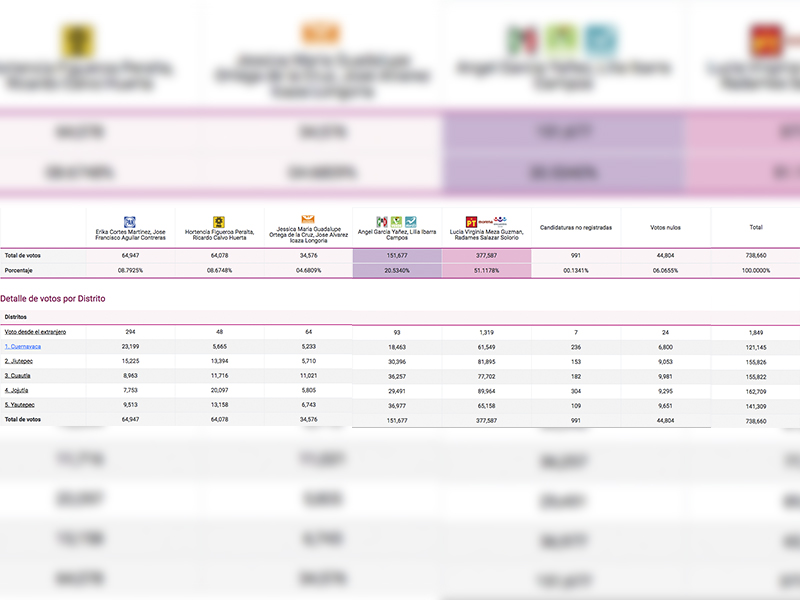Click candidate names Lucia Virginia Meza Guzman, Radames Salazar
The width and height of the screenshot is (800, 600).
click(x=486, y=235)
